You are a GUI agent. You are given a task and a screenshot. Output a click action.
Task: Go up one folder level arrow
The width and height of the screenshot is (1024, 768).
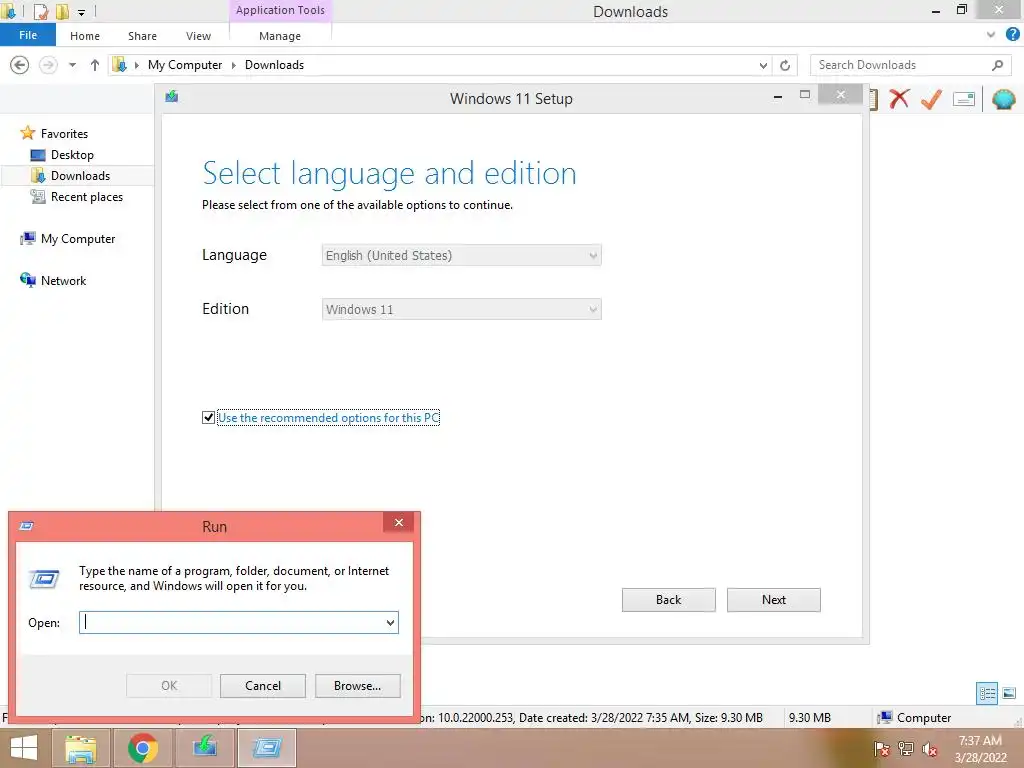click(95, 65)
